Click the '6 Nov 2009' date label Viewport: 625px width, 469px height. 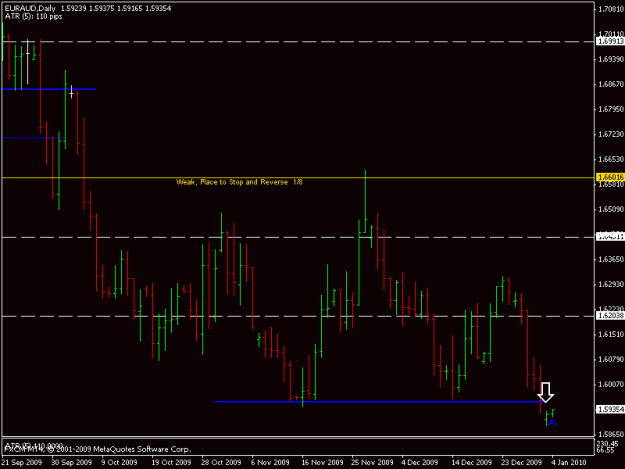pyautogui.click(x=270, y=462)
